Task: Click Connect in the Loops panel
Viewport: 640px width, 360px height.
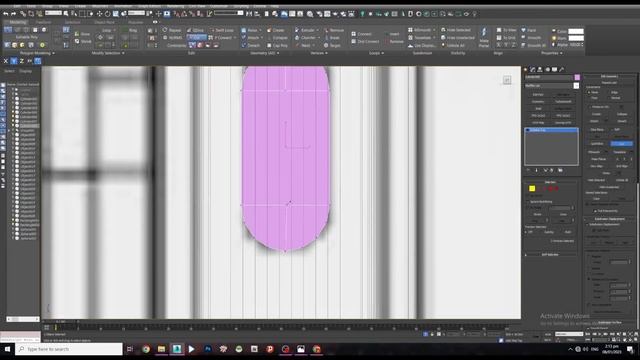Action: click(x=361, y=34)
